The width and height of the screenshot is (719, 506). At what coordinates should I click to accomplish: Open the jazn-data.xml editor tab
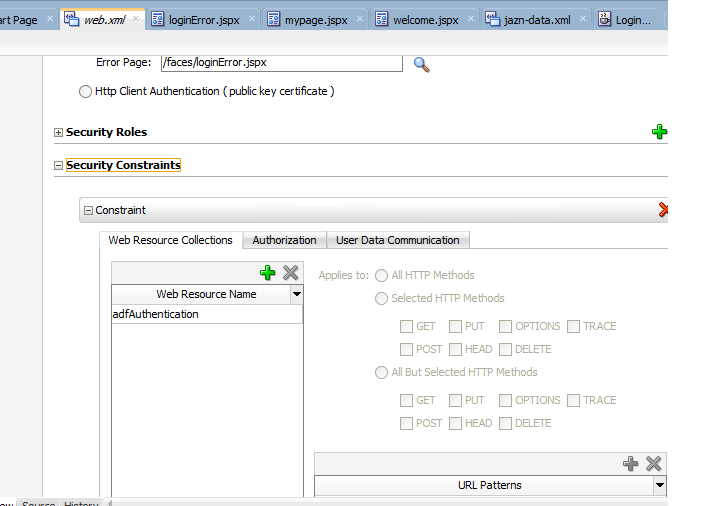[x=537, y=20]
